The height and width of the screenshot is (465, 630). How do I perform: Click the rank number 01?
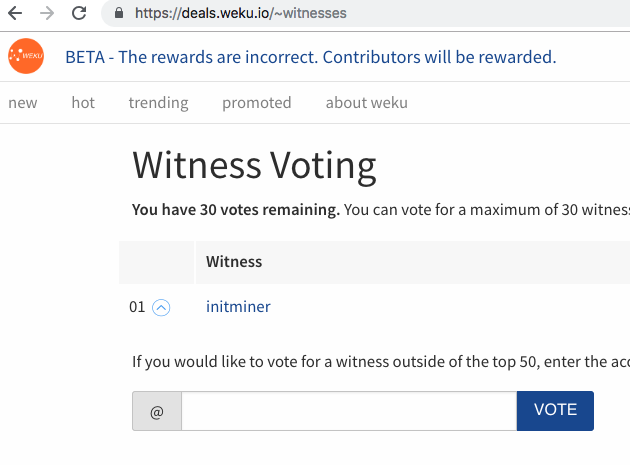138,307
